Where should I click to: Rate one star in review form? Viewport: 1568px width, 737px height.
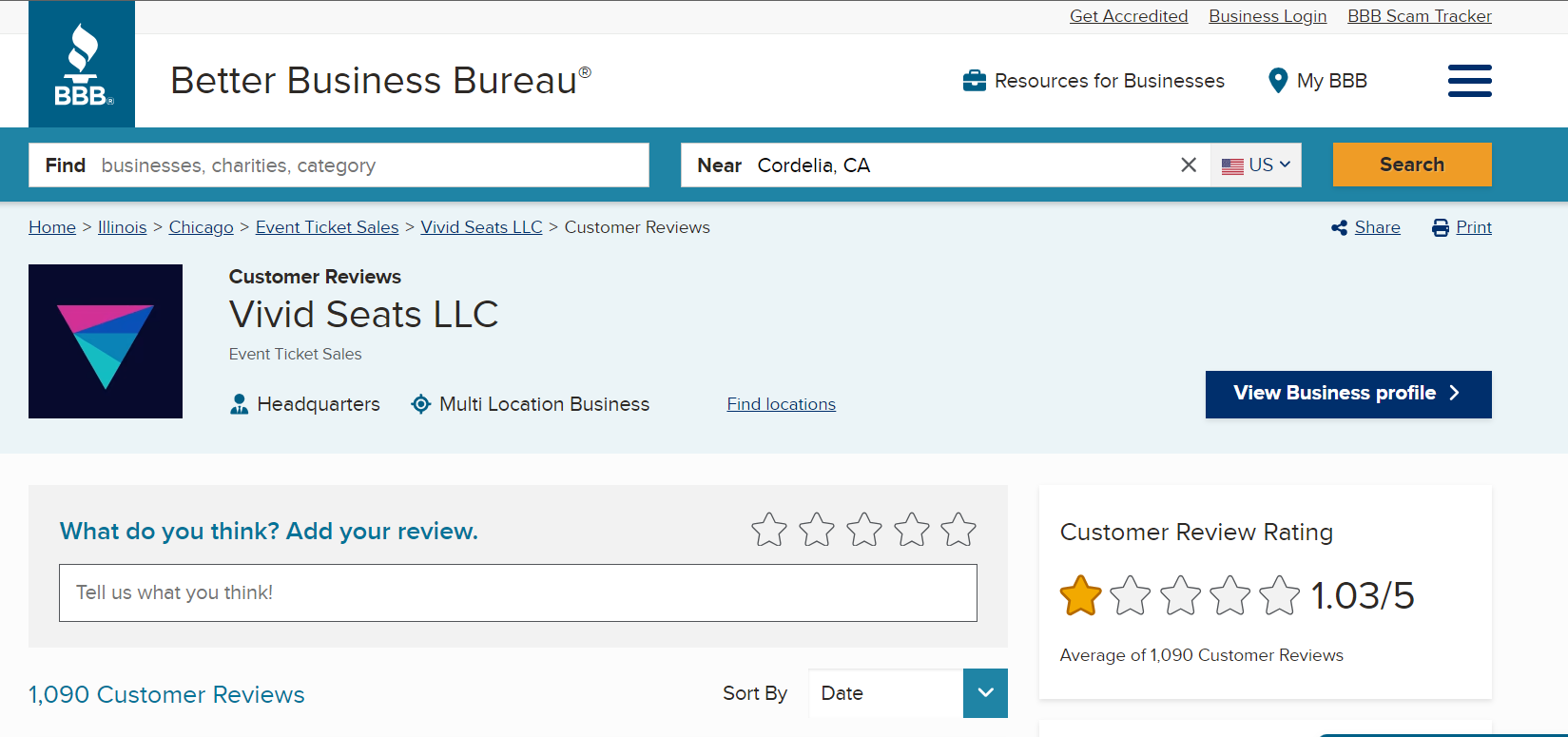(769, 530)
